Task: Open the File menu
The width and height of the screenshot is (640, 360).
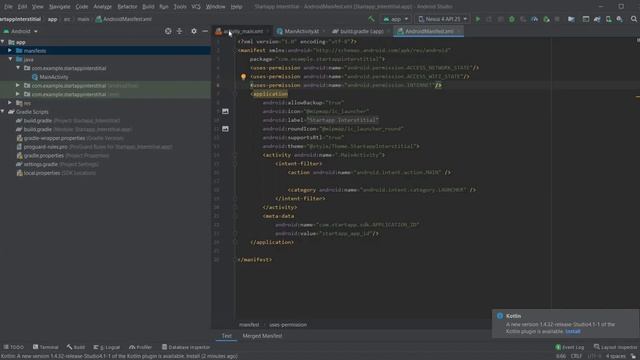Action: [x=8, y=7]
